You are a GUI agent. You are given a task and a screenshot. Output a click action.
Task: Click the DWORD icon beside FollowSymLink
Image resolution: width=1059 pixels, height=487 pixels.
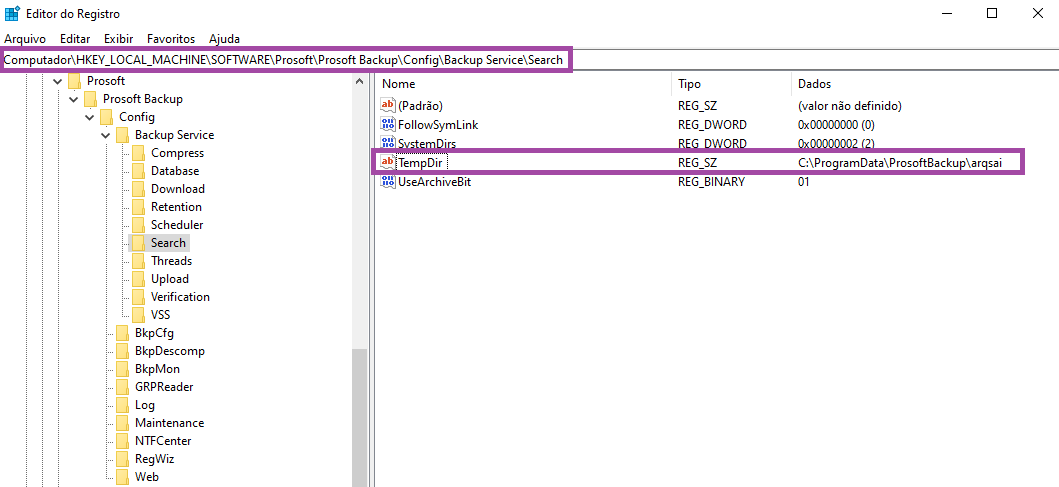click(388, 124)
